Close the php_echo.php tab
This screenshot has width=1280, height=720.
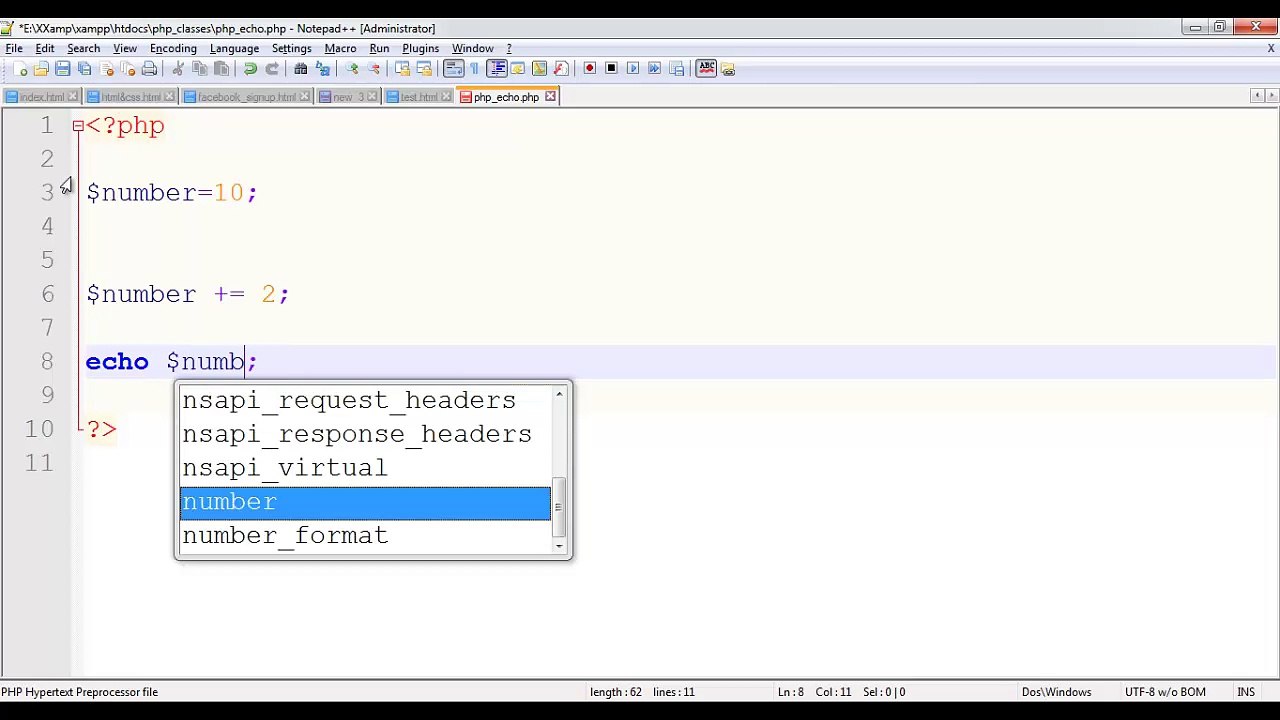550,97
